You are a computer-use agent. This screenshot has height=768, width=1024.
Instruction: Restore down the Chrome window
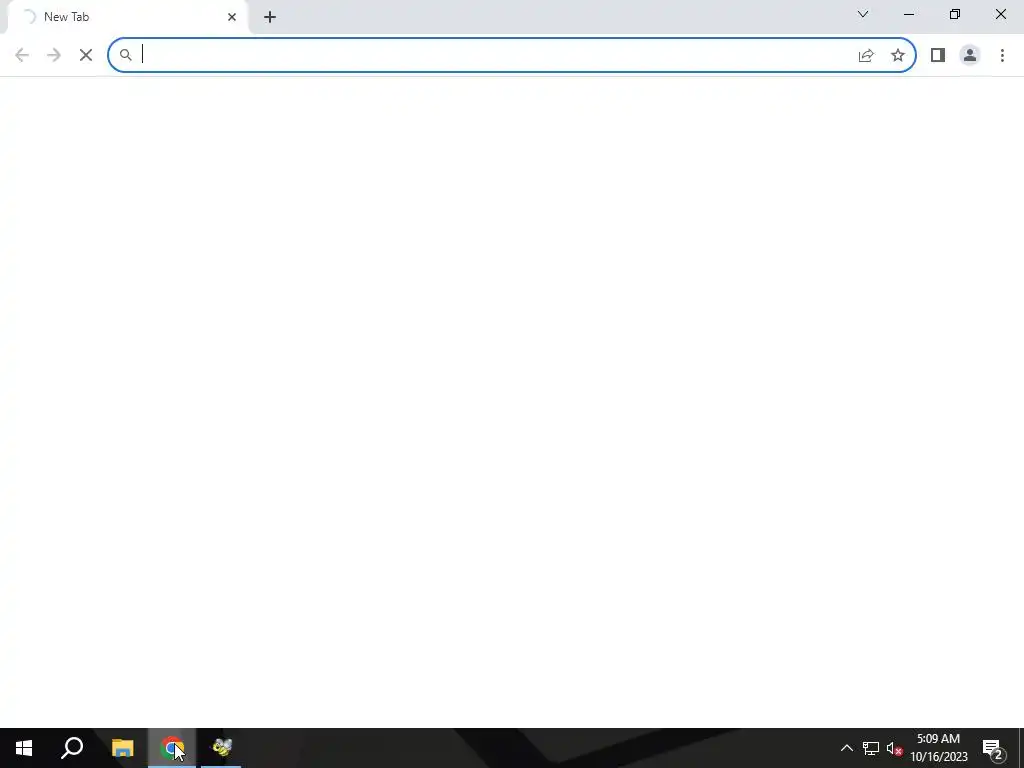(955, 14)
